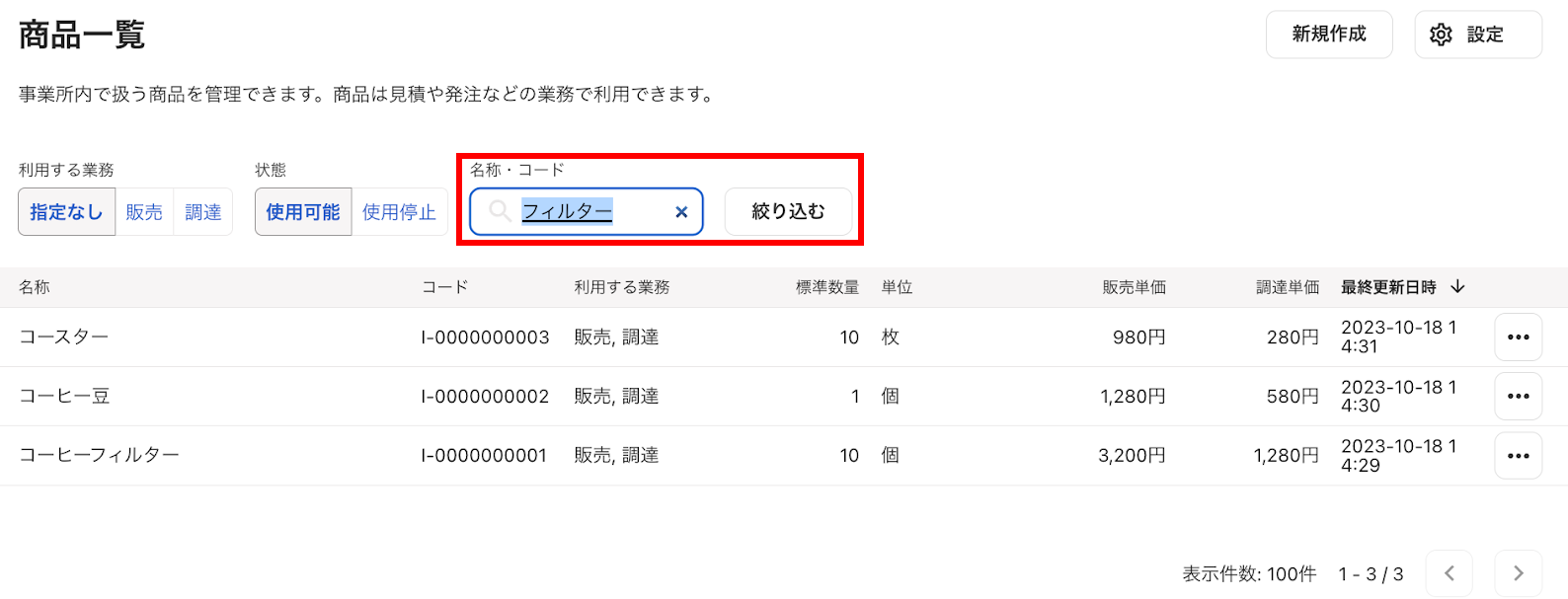Sort by 最終更新日時 column header

coord(1388,287)
